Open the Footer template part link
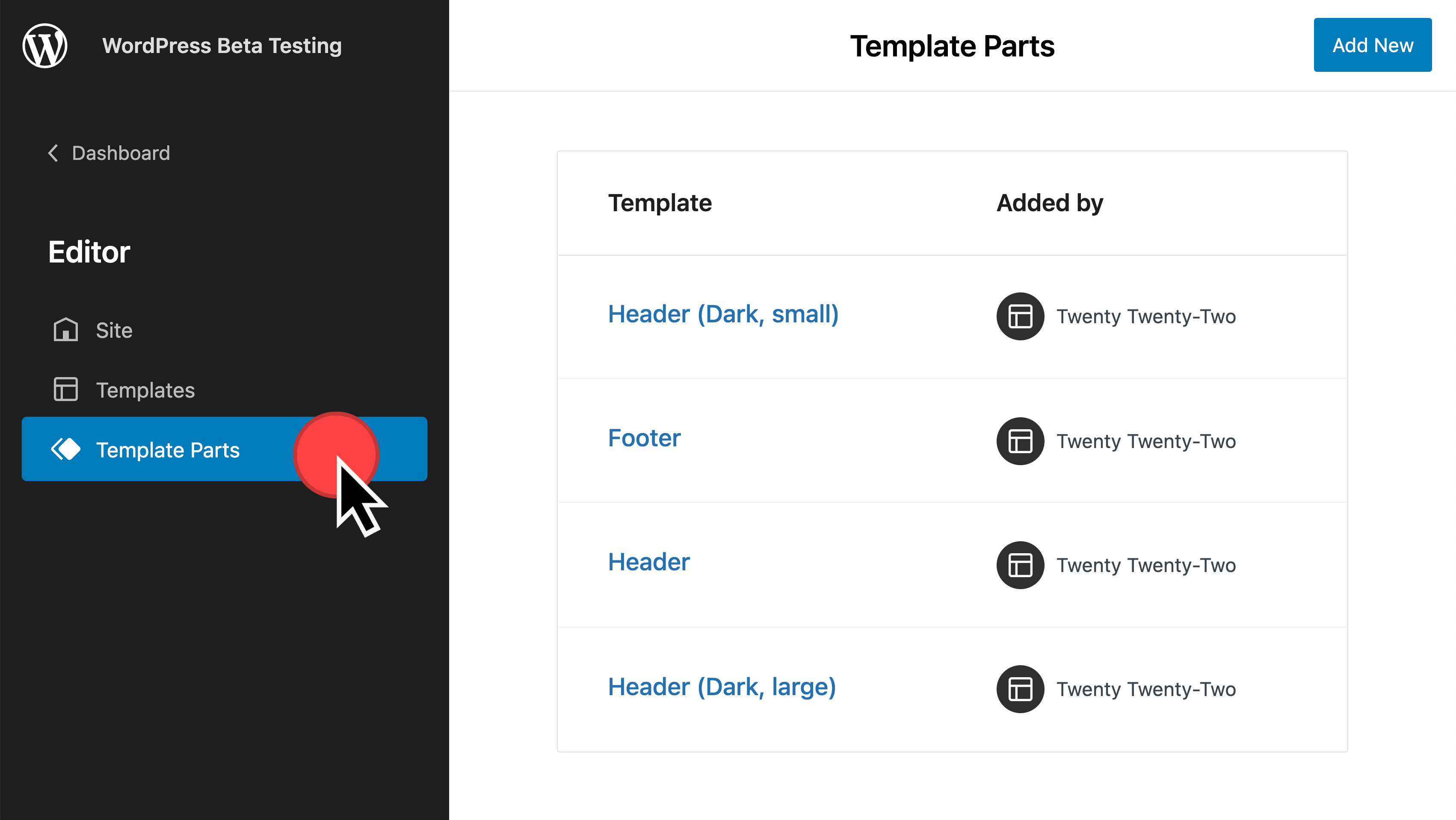 tap(644, 439)
